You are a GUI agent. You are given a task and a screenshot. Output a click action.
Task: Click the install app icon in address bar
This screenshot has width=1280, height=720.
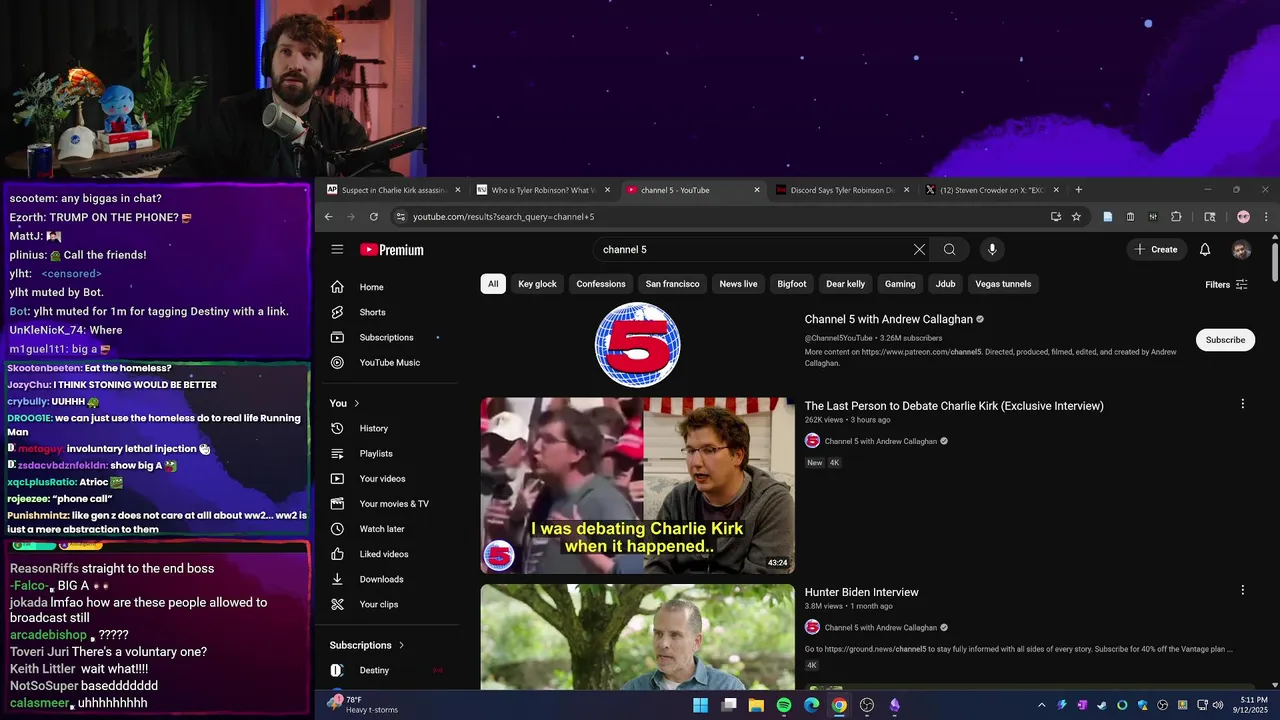(x=1056, y=216)
